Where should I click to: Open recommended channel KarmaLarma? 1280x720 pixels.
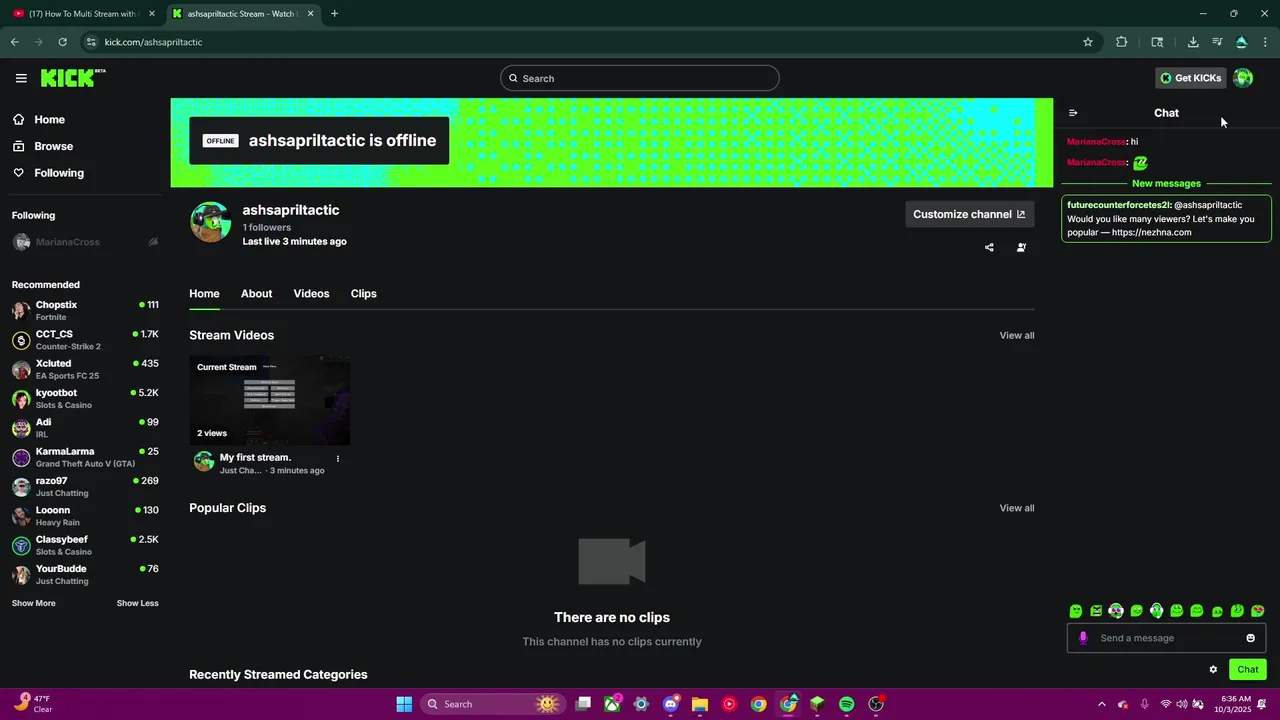(x=85, y=457)
